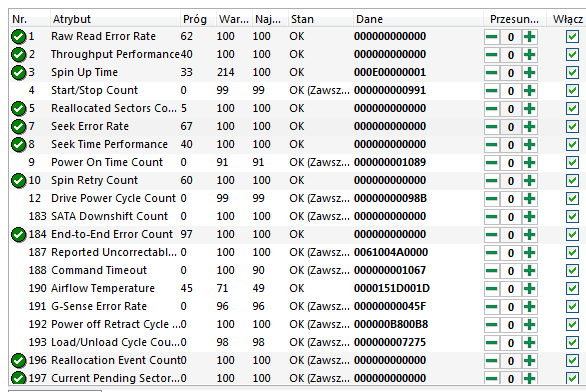Click offset value field for Seek Time Performance
The image size is (586, 392).
511,145
